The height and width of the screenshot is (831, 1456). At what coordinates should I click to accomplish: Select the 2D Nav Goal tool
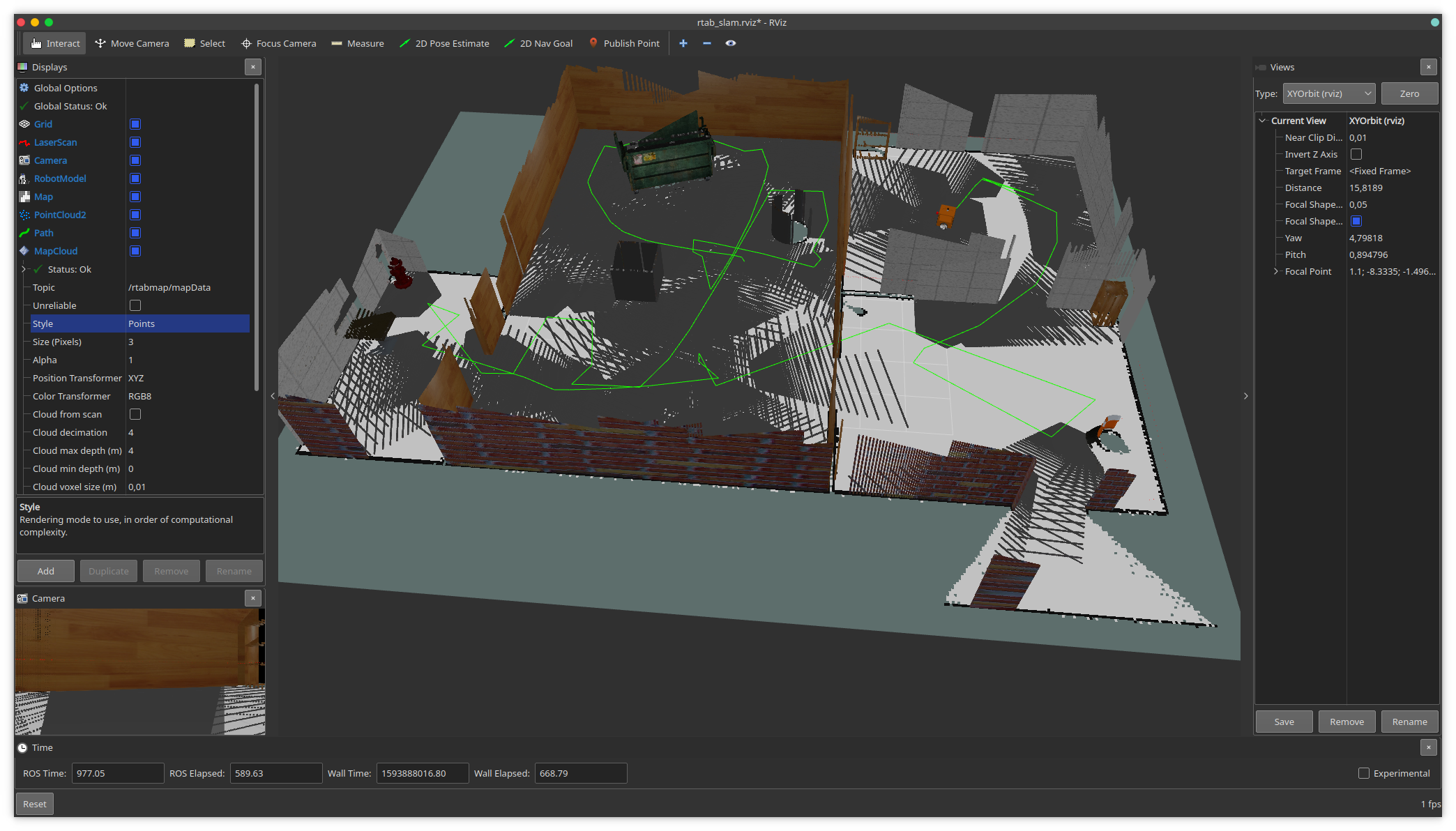pyautogui.click(x=538, y=43)
